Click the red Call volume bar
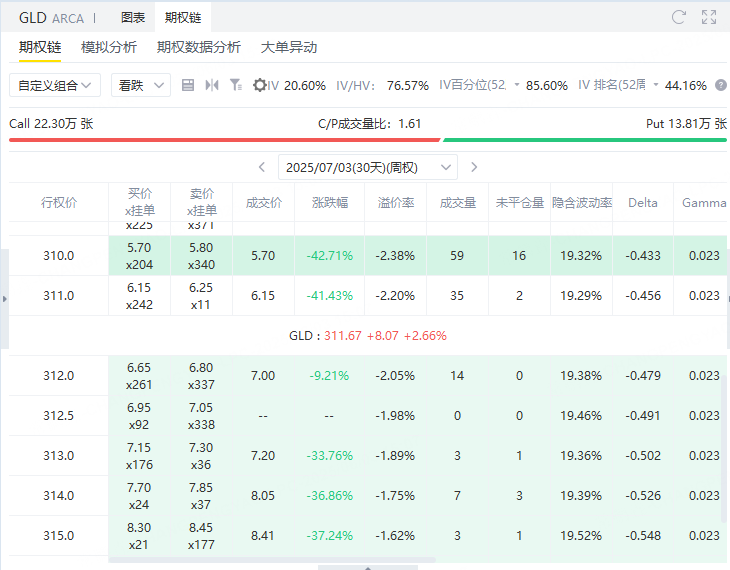The width and height of the screenshot is (730, 570). (x=224, y=139)
